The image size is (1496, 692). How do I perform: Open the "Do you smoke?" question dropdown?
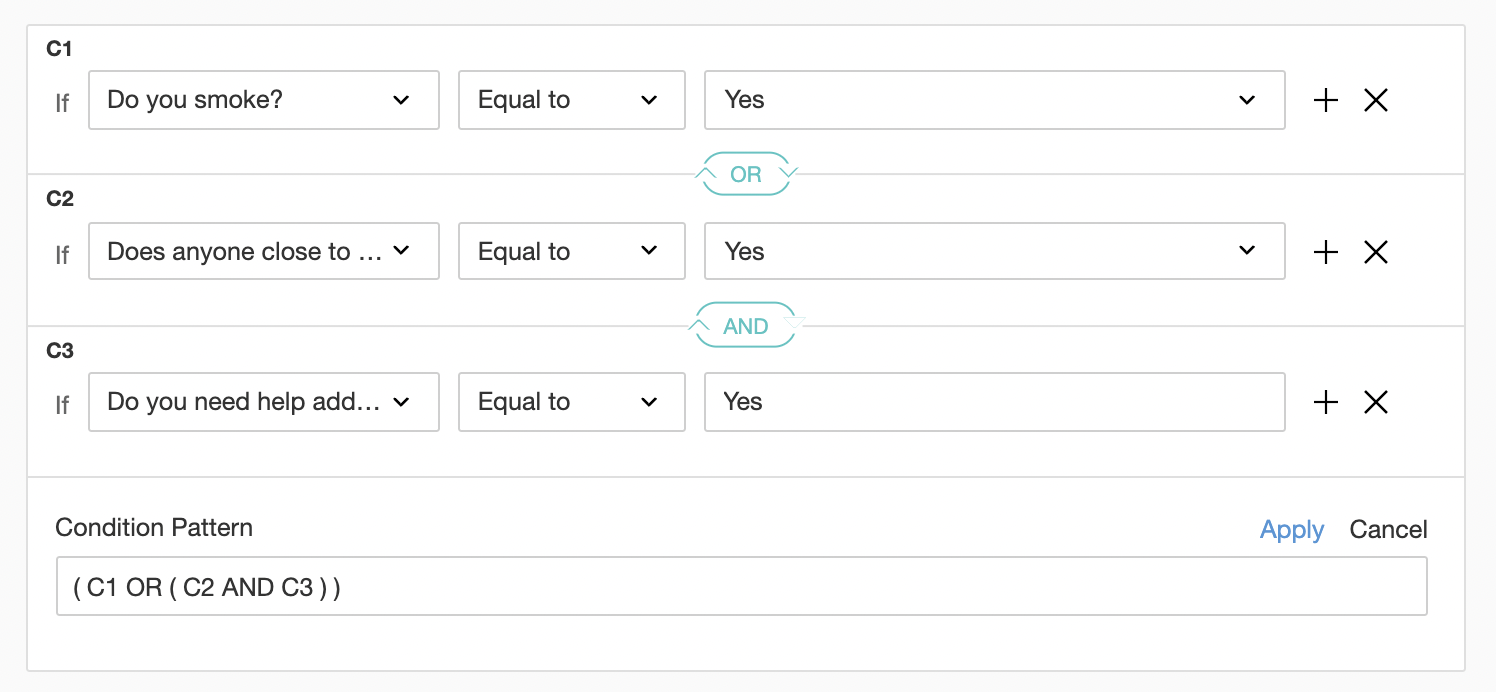[x=264, y=100]
